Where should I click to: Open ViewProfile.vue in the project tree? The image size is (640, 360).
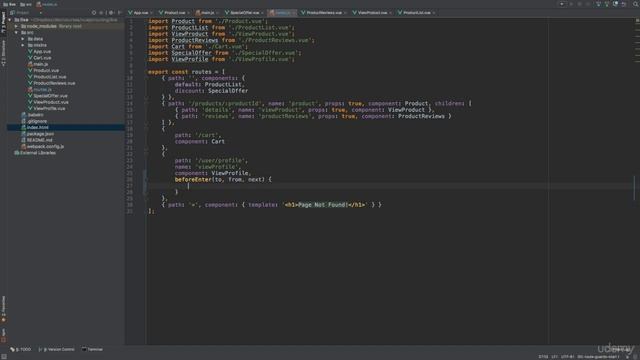(47, 108)
